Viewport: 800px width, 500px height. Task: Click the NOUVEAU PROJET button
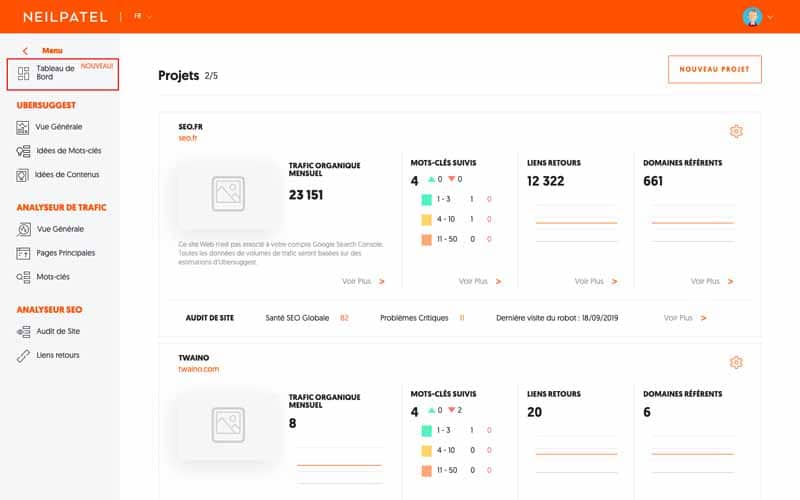point(714,69)
